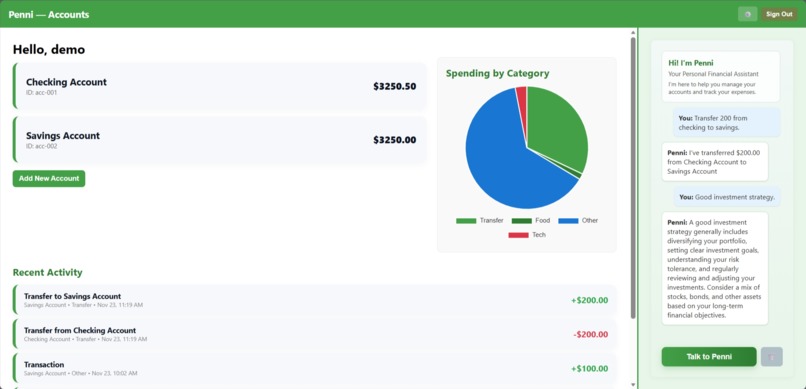Click the Recent Activity heading
The width and height of the screenshot is (806, 389).
47,272
